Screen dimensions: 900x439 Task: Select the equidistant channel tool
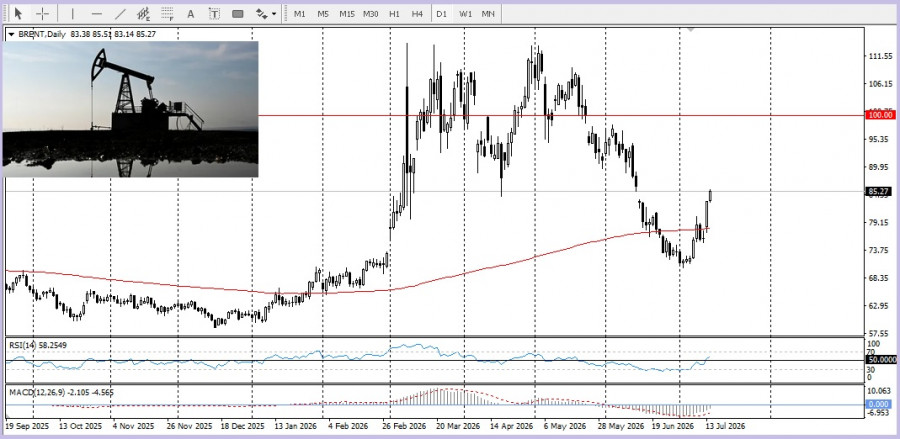pyautogui.click(x=143, y=14)
